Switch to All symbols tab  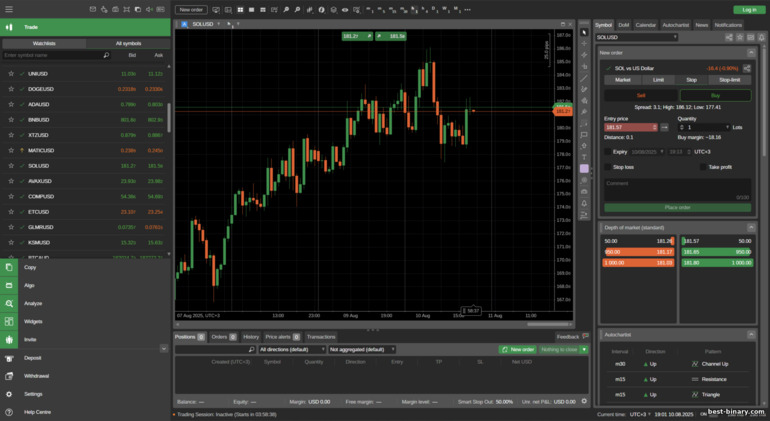pos(128,44)
